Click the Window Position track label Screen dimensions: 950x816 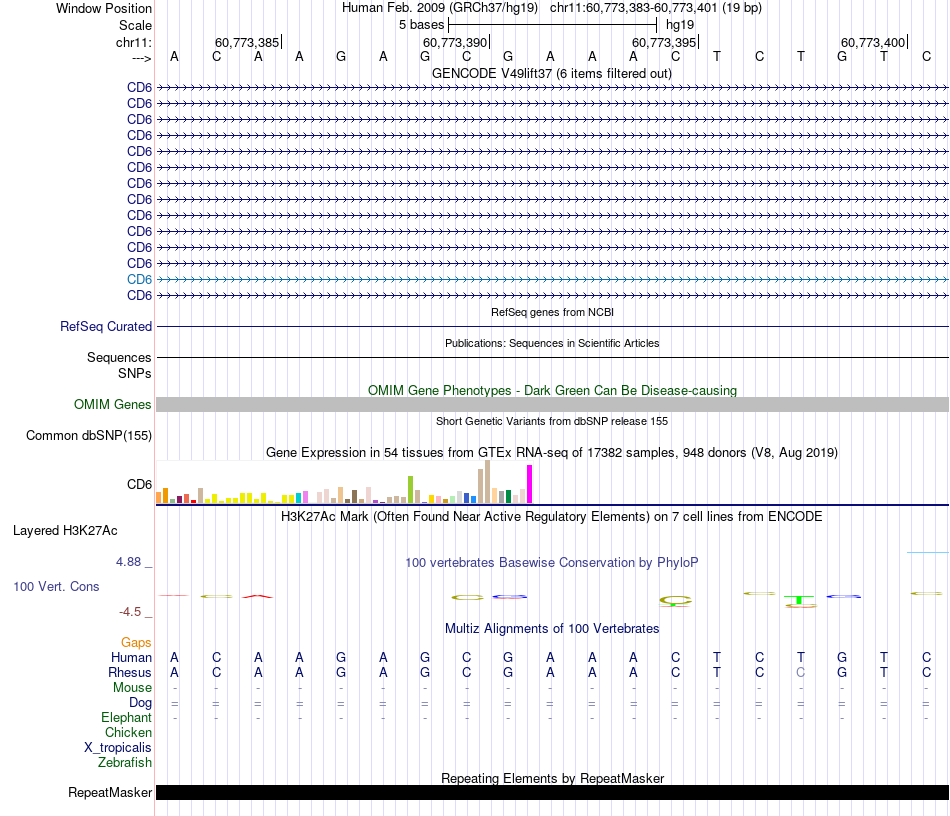click(x=104, y=8)
